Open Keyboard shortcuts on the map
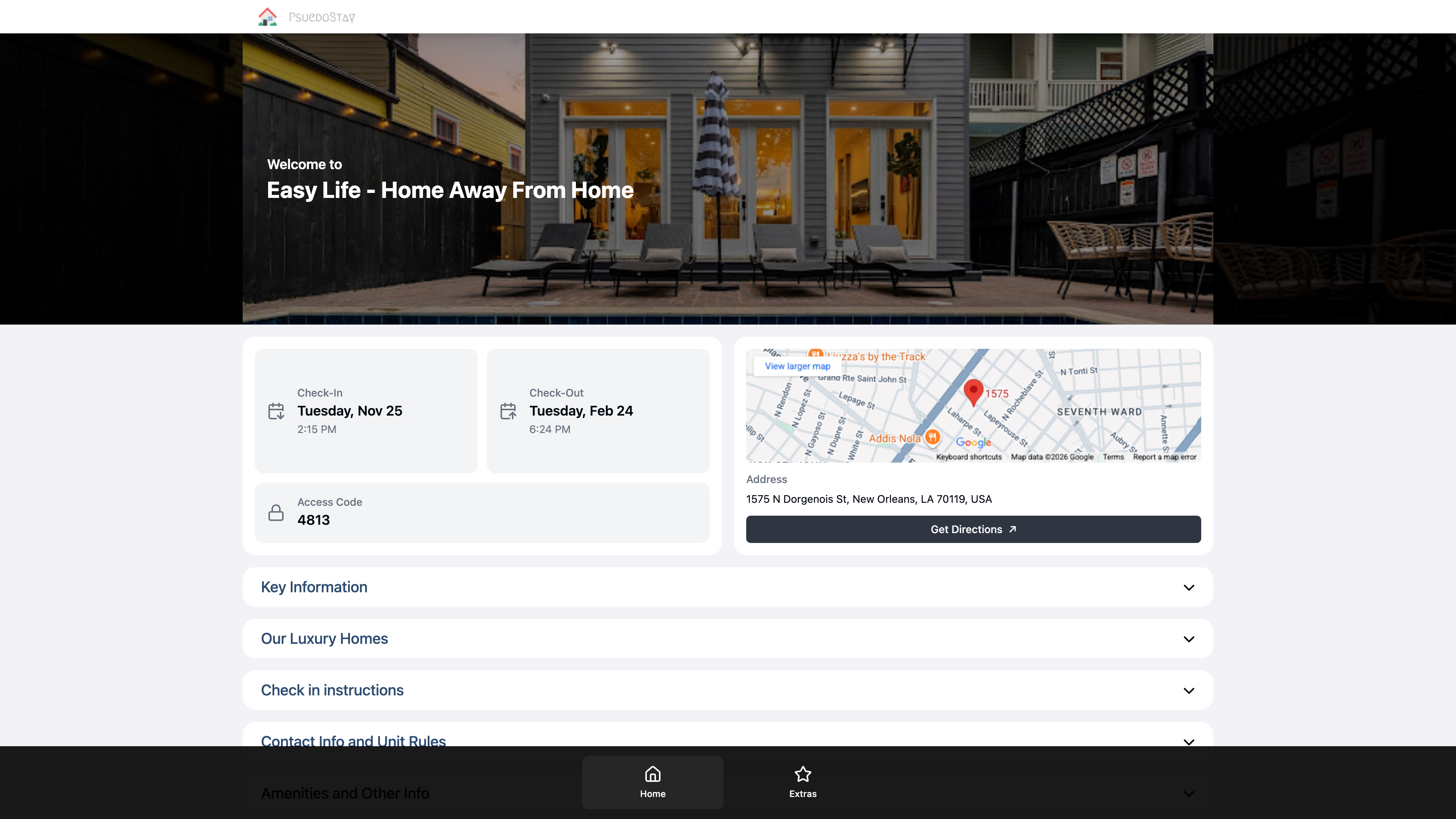1456x819 pixels. (x=968, y=457)
